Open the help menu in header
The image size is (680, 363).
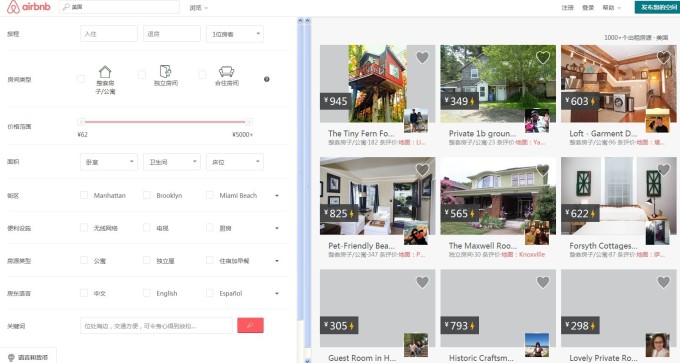(x=611, y=8)
